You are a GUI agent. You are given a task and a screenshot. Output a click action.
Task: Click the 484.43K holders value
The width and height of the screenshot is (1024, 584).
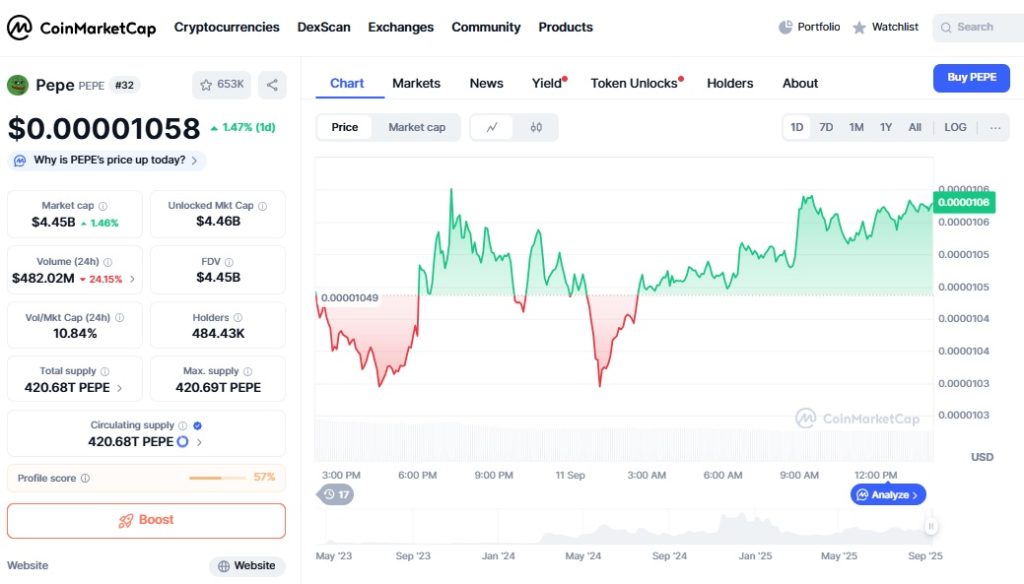pos(218,334)
